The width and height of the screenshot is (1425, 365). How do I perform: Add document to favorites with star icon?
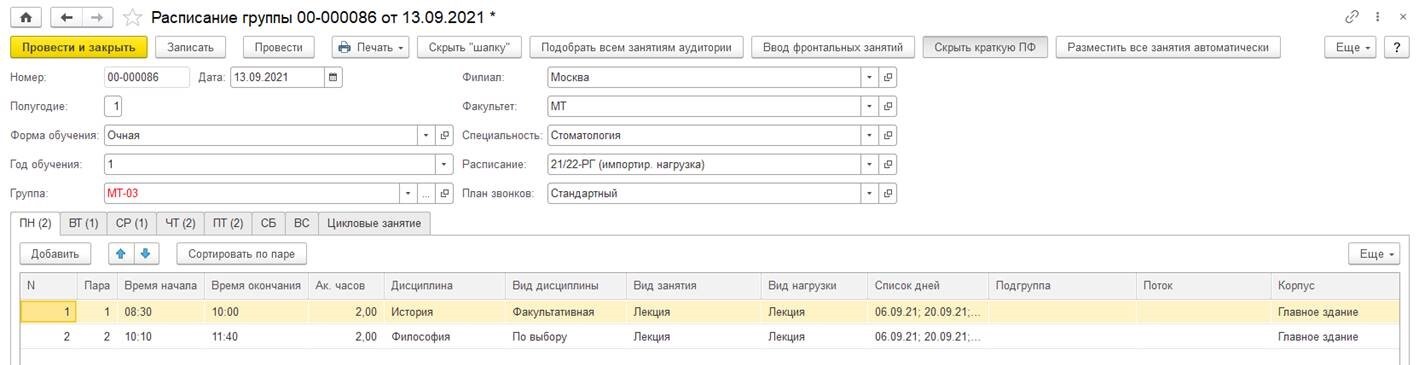(x=133, y=17)
